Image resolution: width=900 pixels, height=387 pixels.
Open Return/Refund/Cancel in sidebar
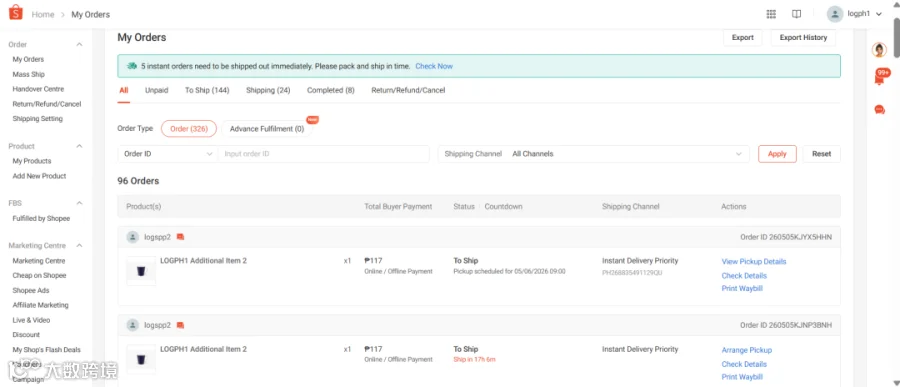point(47,104)
